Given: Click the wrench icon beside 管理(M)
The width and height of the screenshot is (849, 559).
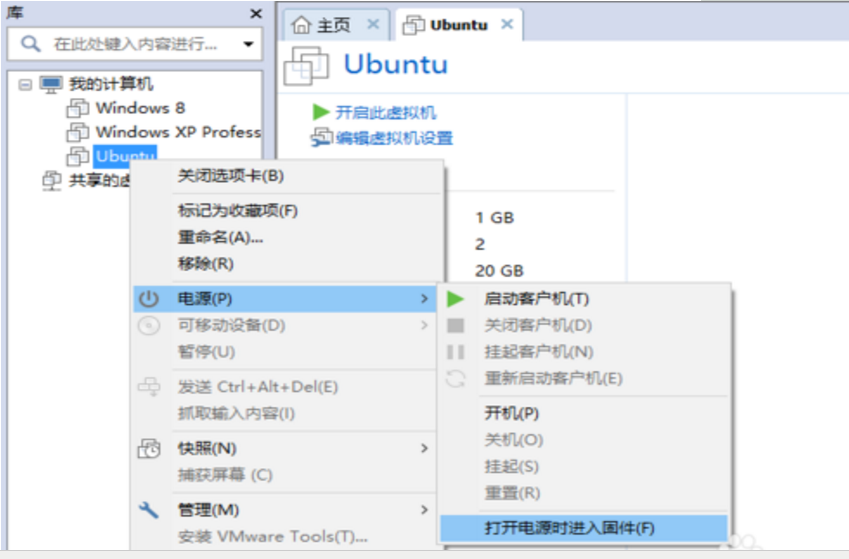Looking at the screenshot, I should pyautogui.click(x=149, y=510).
